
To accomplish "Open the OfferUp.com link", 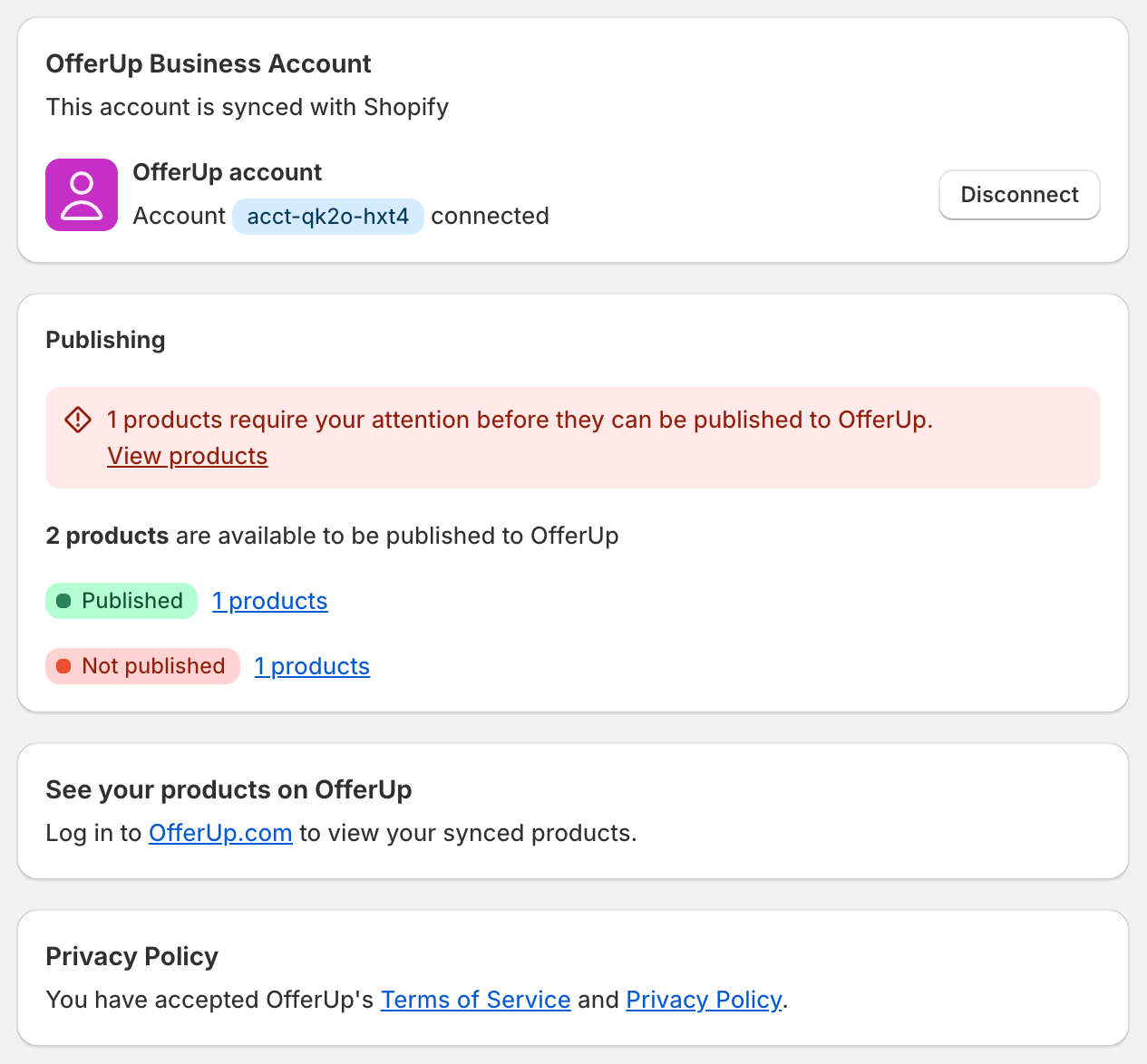I will pos(220,832).
